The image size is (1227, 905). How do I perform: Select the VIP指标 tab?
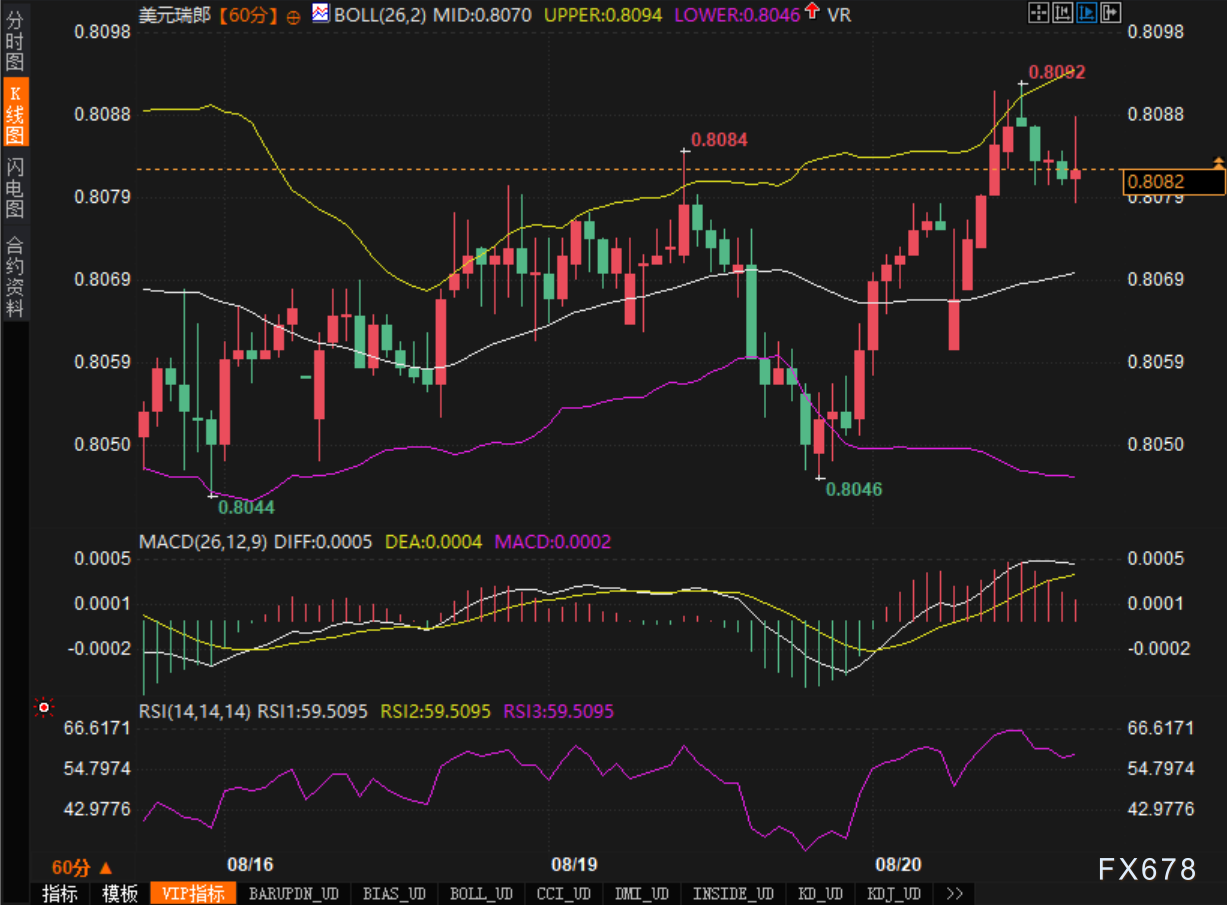coord(193,893)
